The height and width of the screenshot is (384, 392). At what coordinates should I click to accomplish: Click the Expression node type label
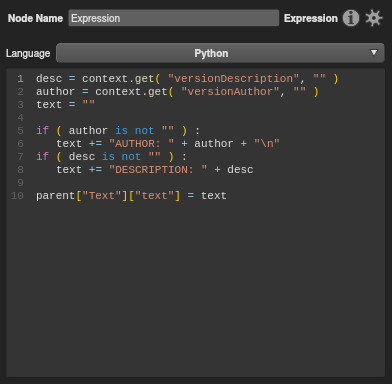point(311,18)
